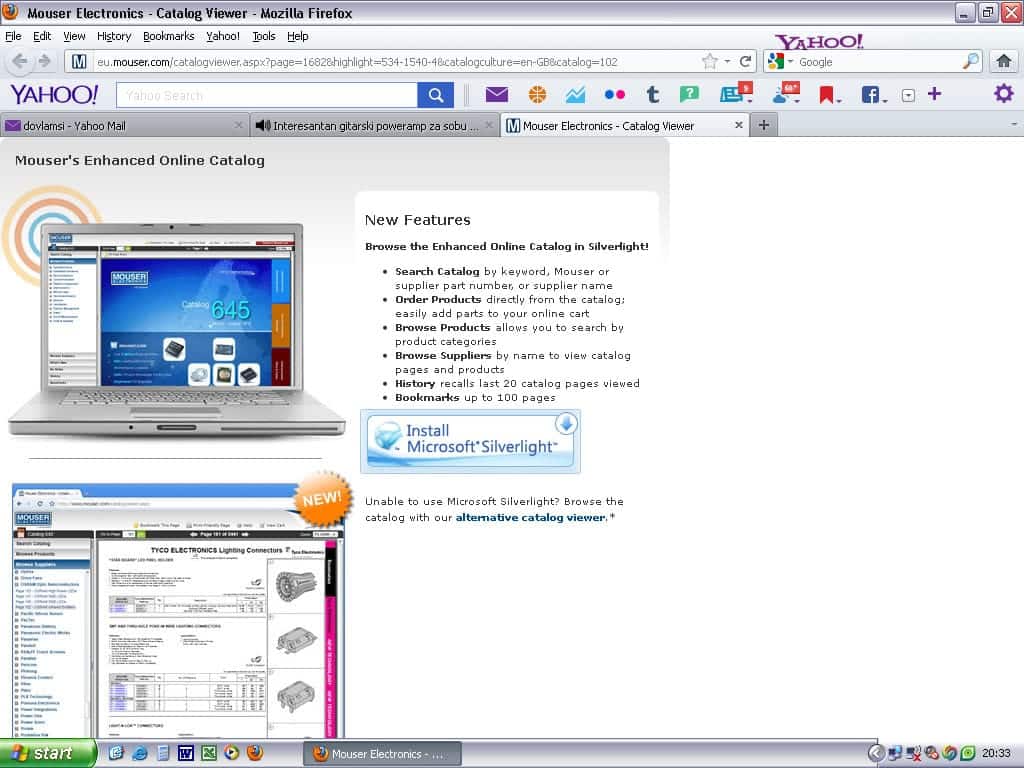Reload the page with refresh icon
The height and width of the screenshot is (768, 1024).
pos(745,61)
